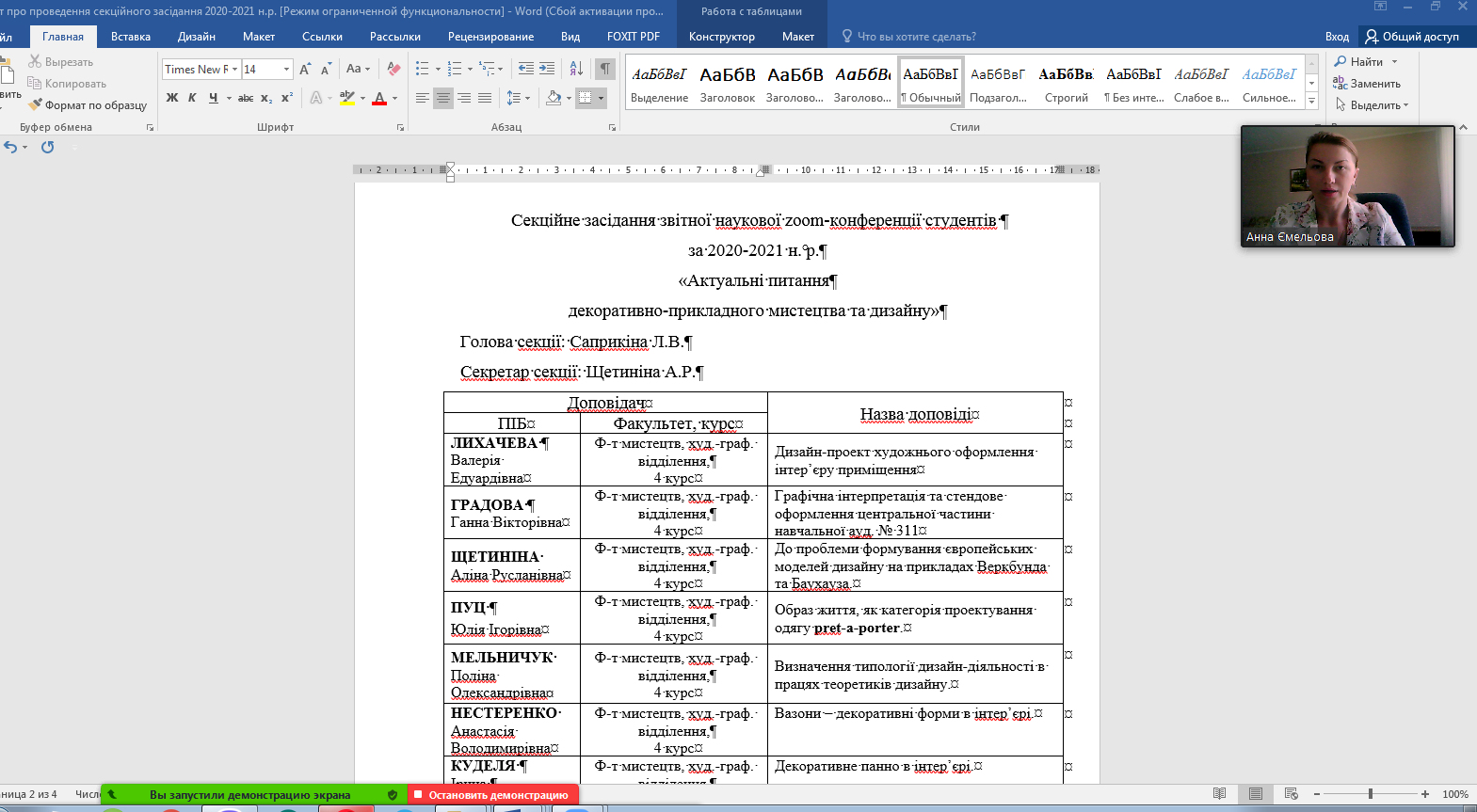Undo the last action
This screenshot has width=1477, height=812.
pyautogui.click(x=10, y=147)
